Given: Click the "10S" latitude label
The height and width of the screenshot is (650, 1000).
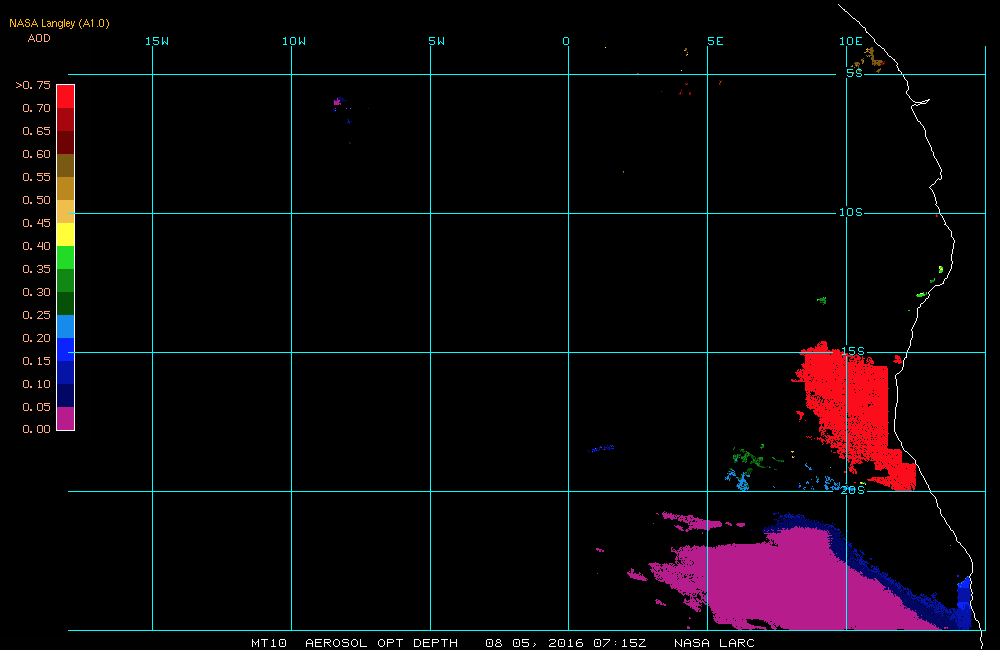Looking at the screenshot, I should tap(851, 212).
